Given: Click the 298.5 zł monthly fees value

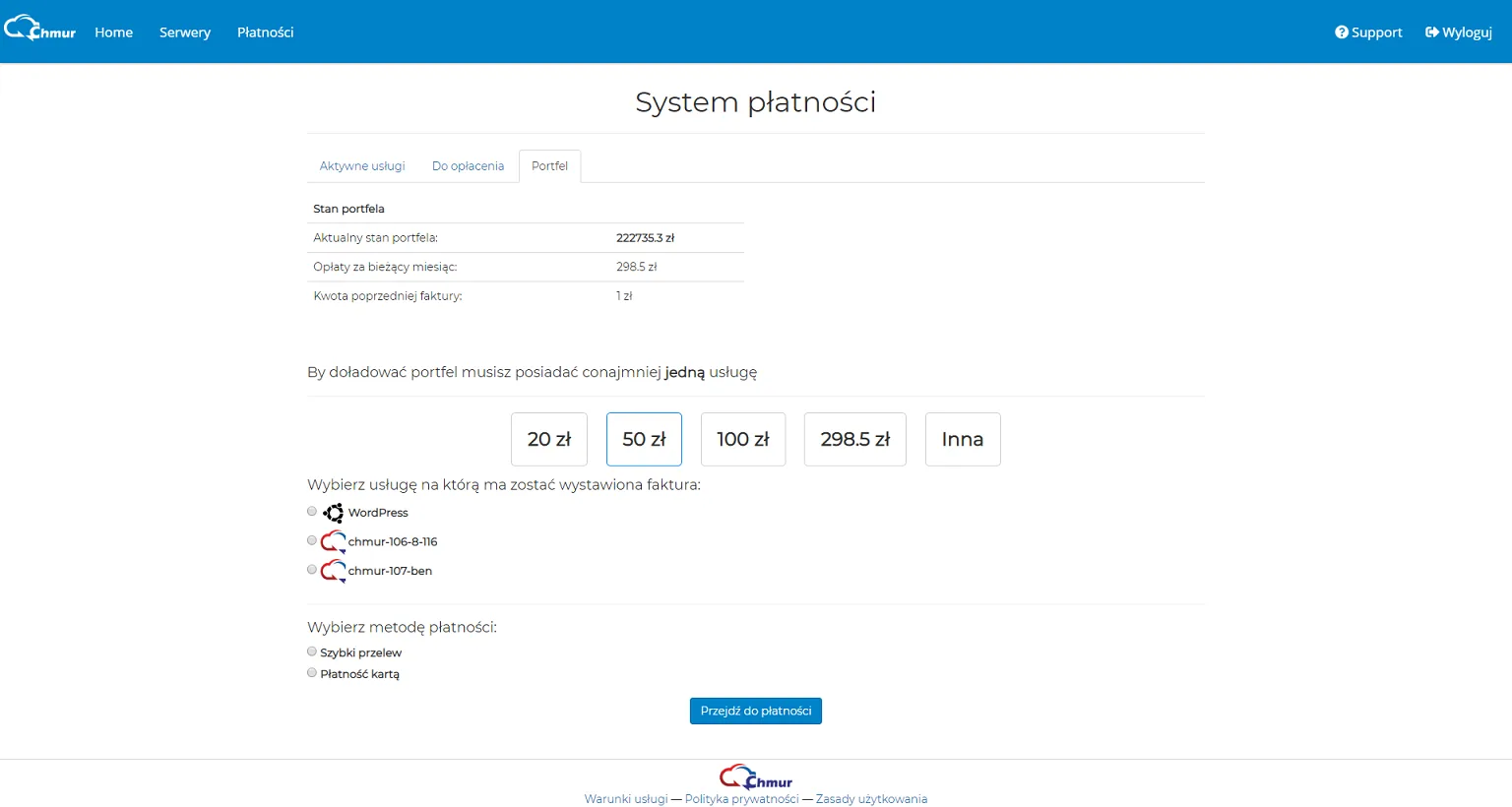Looking at the screenshot, I should [x=637, y=267].
